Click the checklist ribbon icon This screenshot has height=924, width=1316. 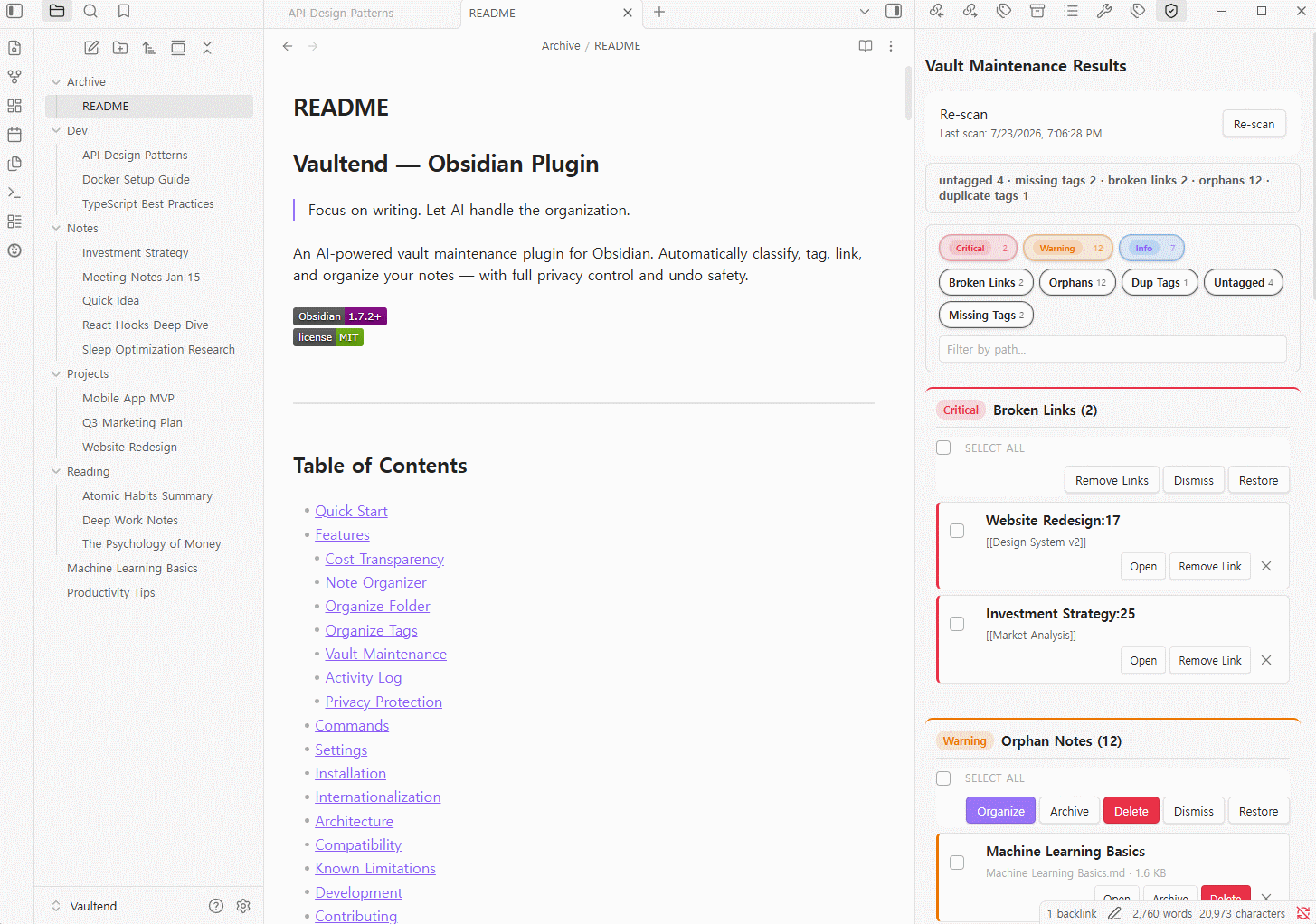14,222
